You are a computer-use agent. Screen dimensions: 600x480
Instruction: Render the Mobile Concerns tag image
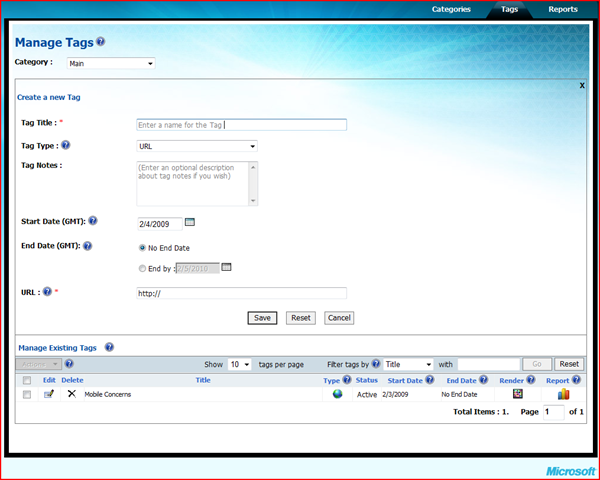[x=518, y=393]
